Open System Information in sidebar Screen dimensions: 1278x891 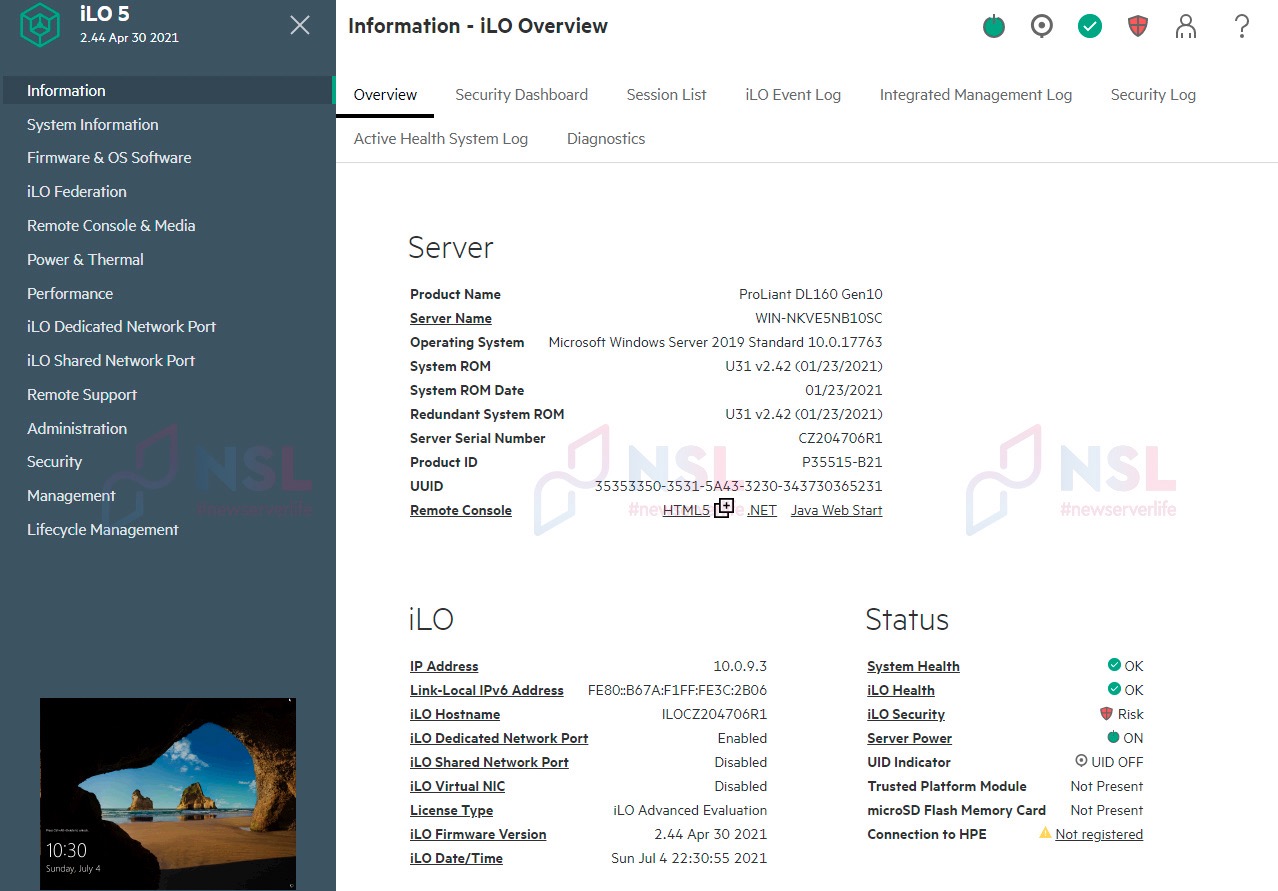click(92, 124)
